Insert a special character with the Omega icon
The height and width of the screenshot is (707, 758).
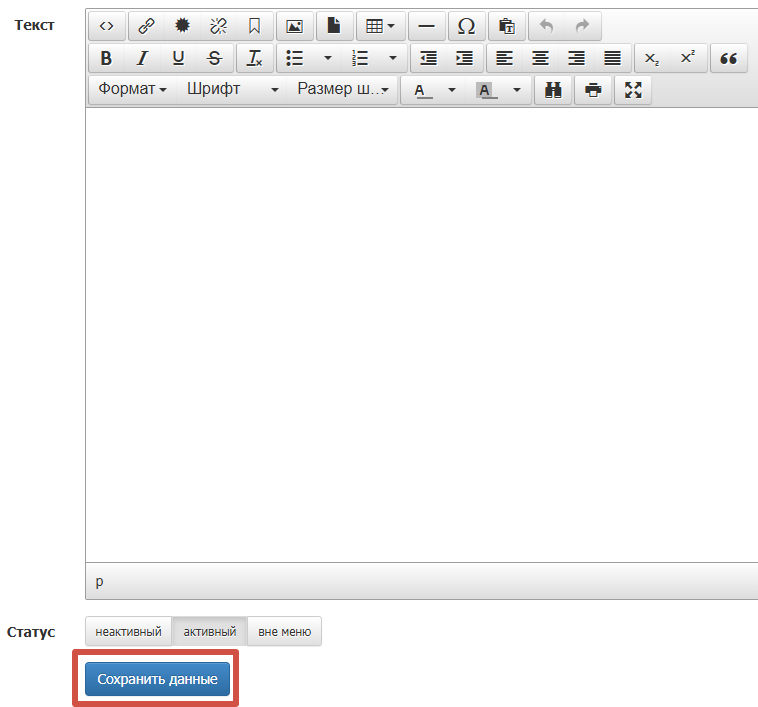point(466,26)
